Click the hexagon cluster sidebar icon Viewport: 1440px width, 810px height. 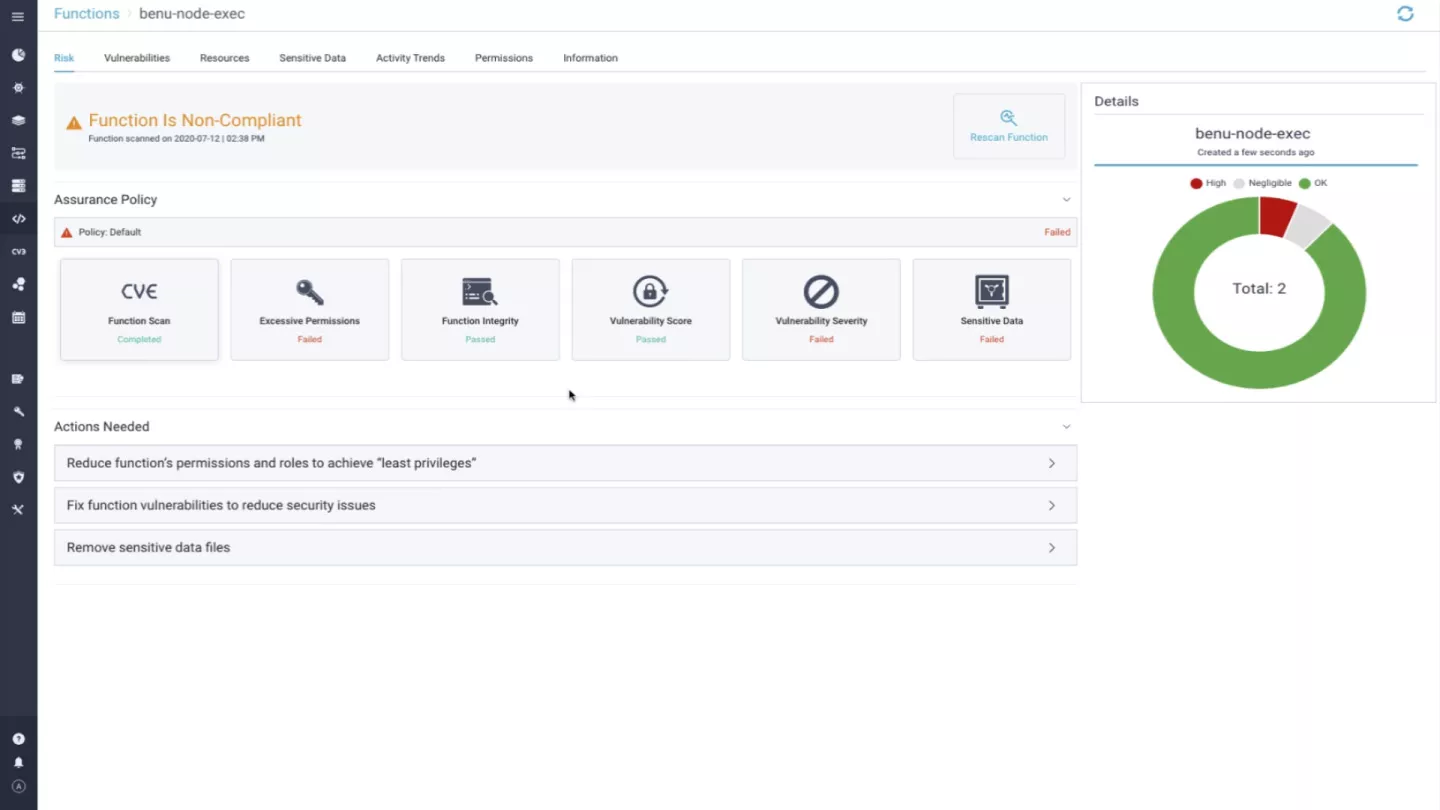coord(18,284)
